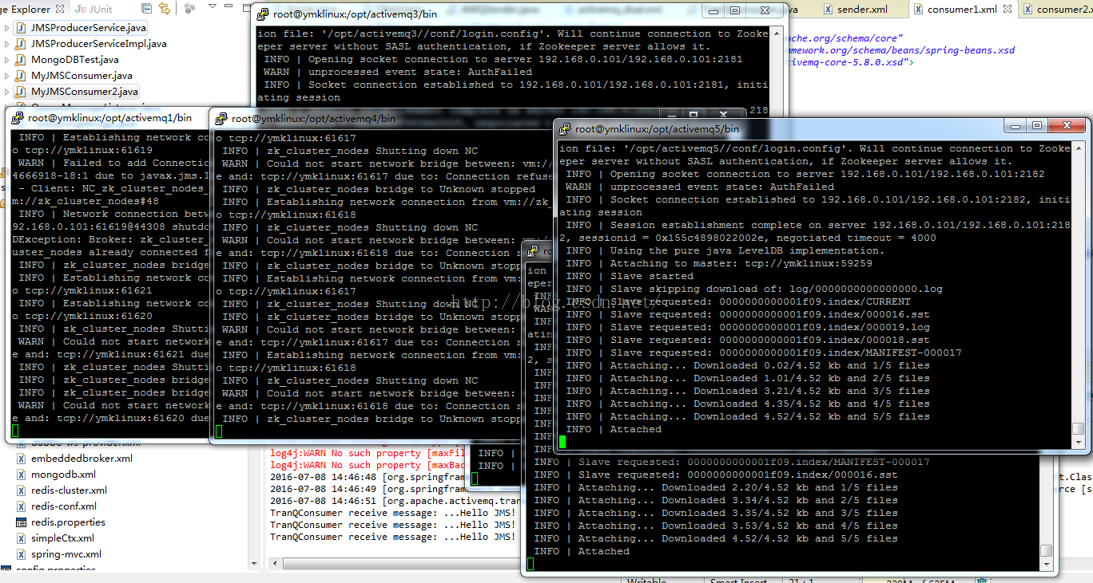Select redis-conf.xml in the tree
The image size is (1093, 583).
(63, 507)
